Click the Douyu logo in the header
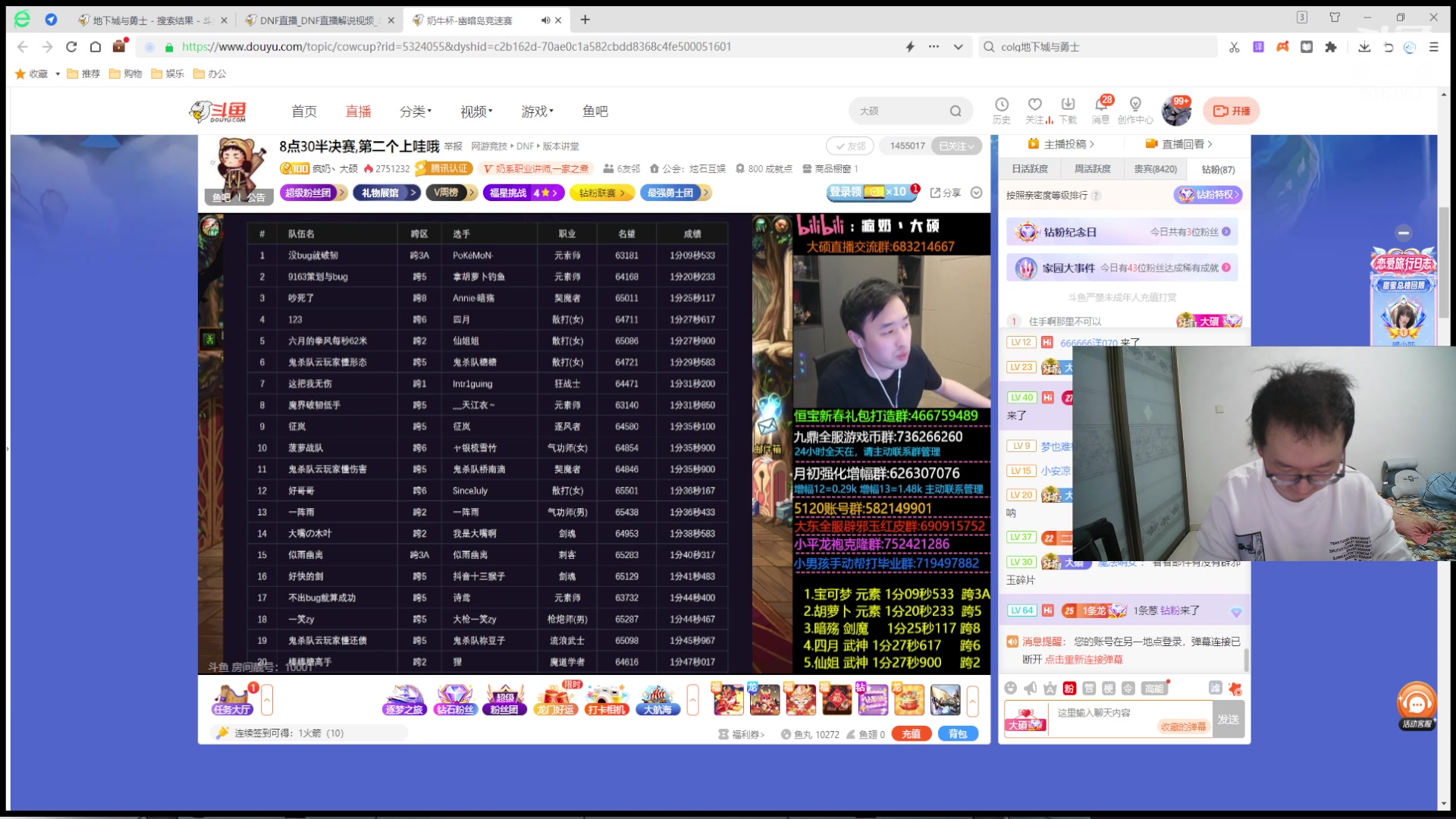Viewport: 1456px width, 819px height. coord(218,111)
